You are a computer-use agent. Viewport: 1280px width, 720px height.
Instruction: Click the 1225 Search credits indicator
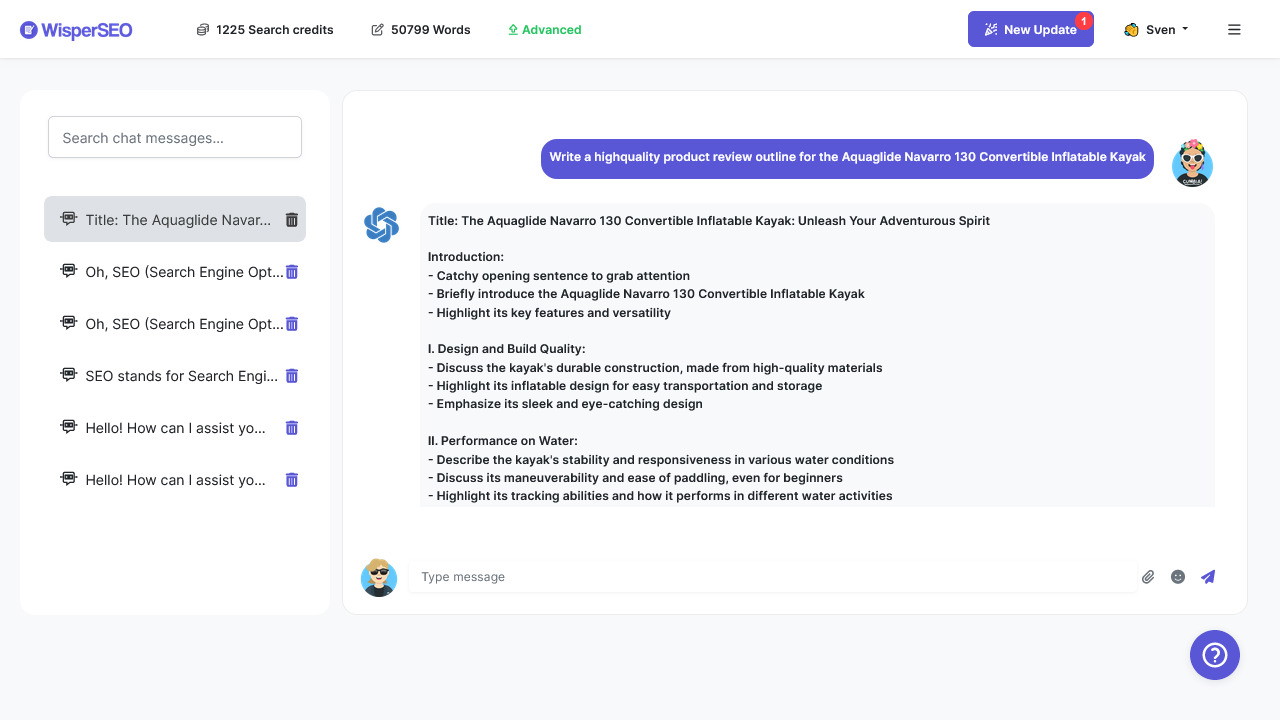coord(265,30)
